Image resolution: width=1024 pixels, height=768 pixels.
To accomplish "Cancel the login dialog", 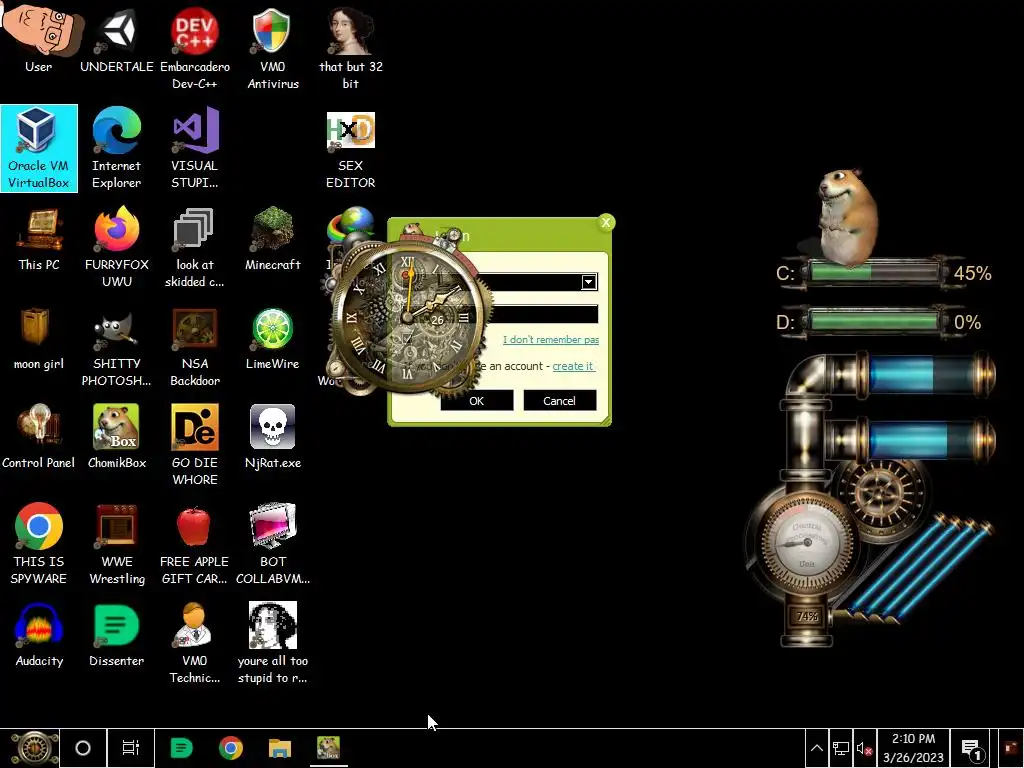I will coord(560,400).
